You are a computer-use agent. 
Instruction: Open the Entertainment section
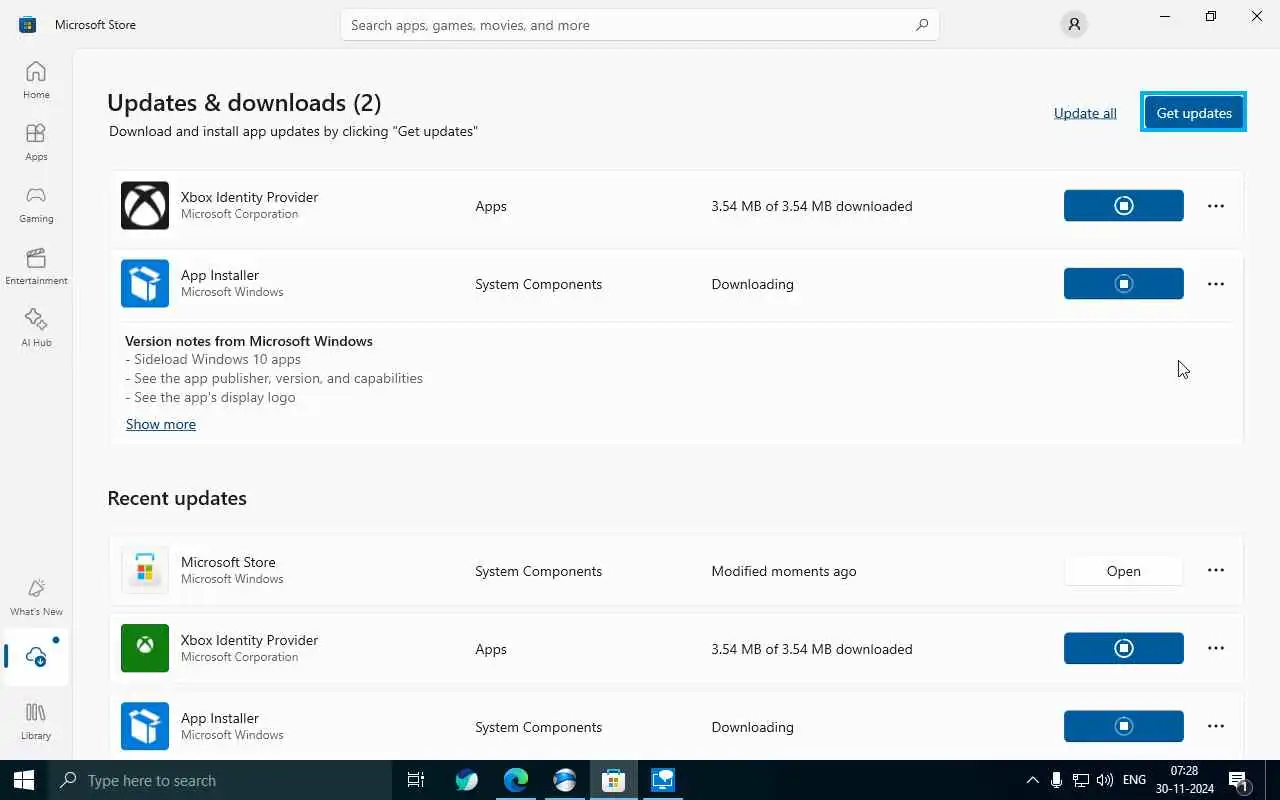tap(36, 266)
